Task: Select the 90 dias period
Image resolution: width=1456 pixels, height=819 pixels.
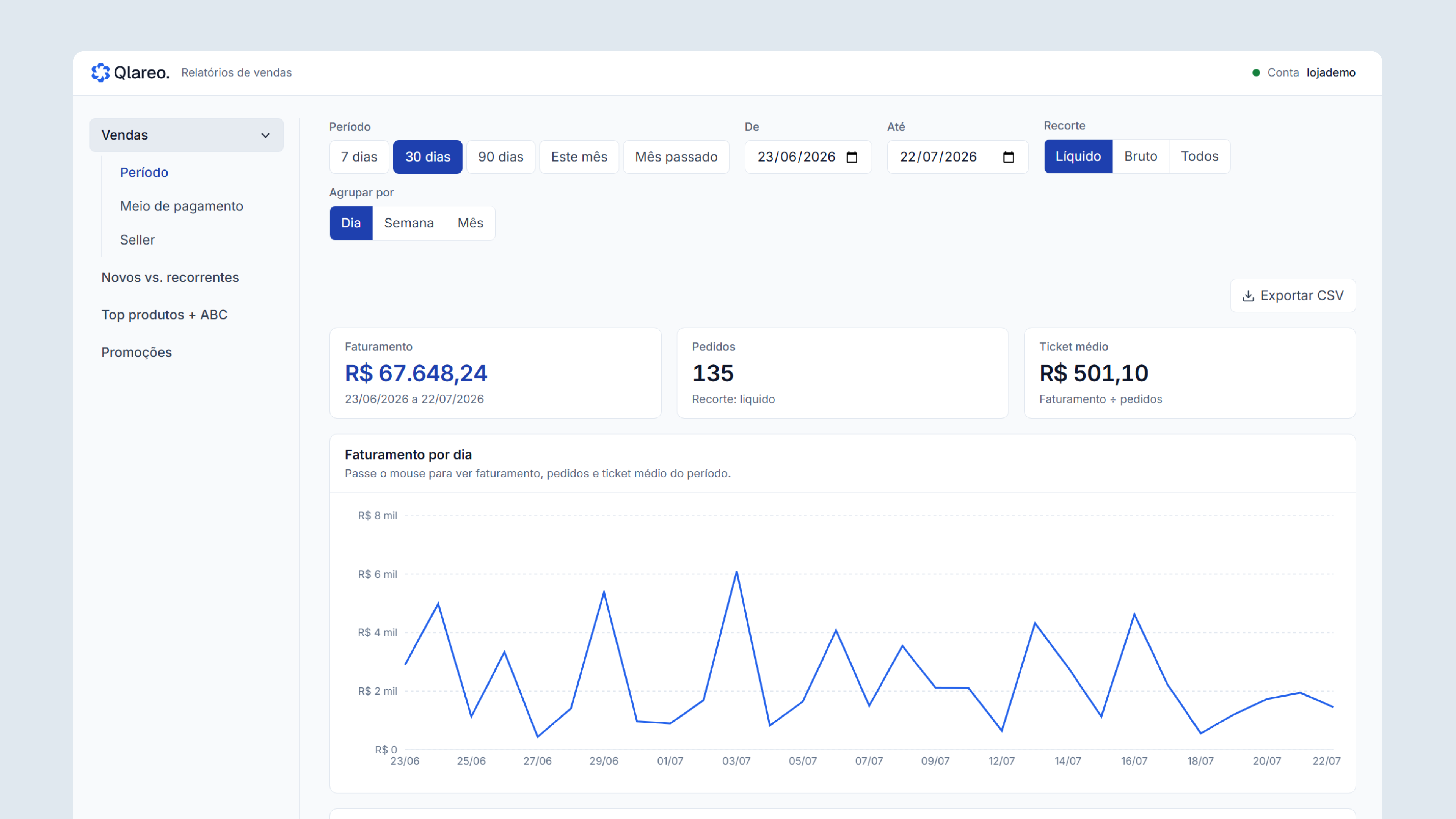Action: [501, 157]
